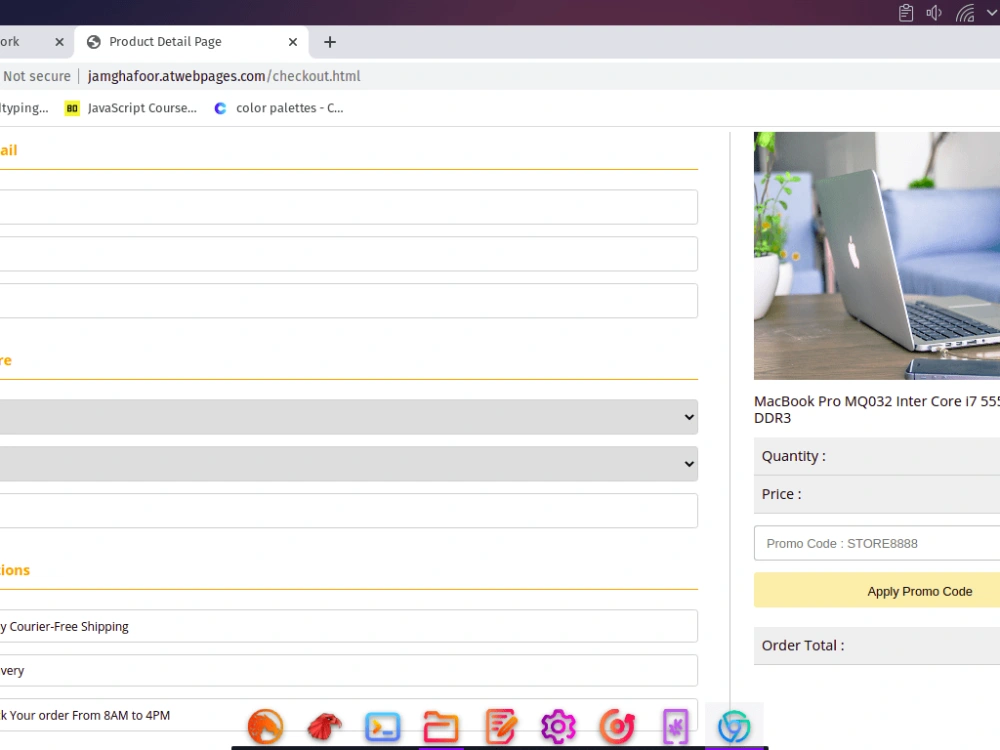Open the file manager folder dock icon
The height and width of the screenshot is (750, 1000).
(441, 727)
